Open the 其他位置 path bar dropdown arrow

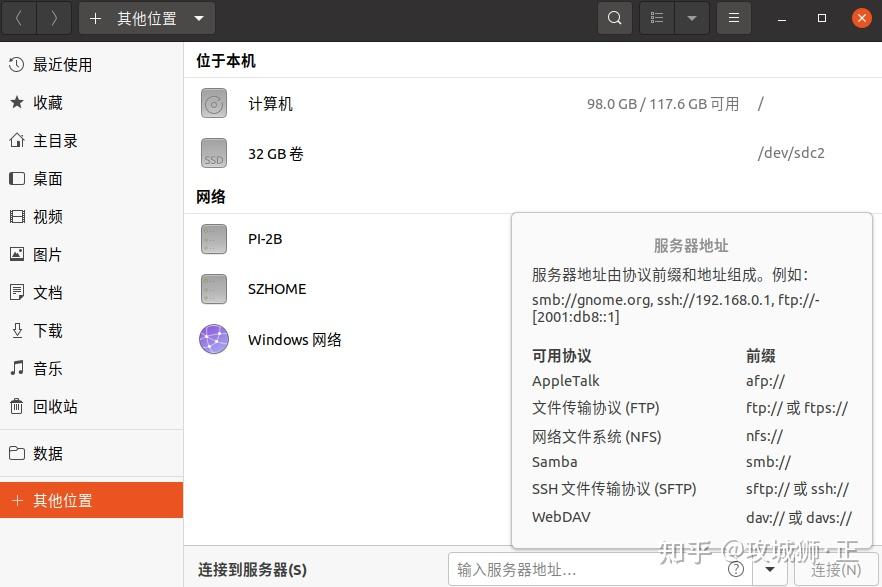198,17
